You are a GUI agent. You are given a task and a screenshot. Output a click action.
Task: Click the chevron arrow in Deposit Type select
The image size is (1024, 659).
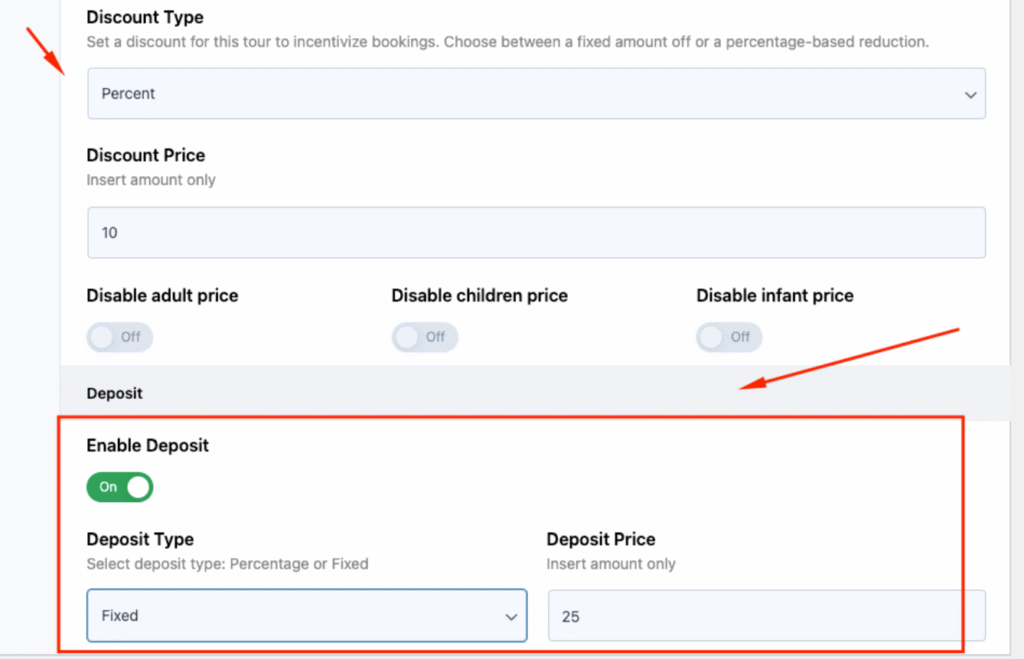511,617
